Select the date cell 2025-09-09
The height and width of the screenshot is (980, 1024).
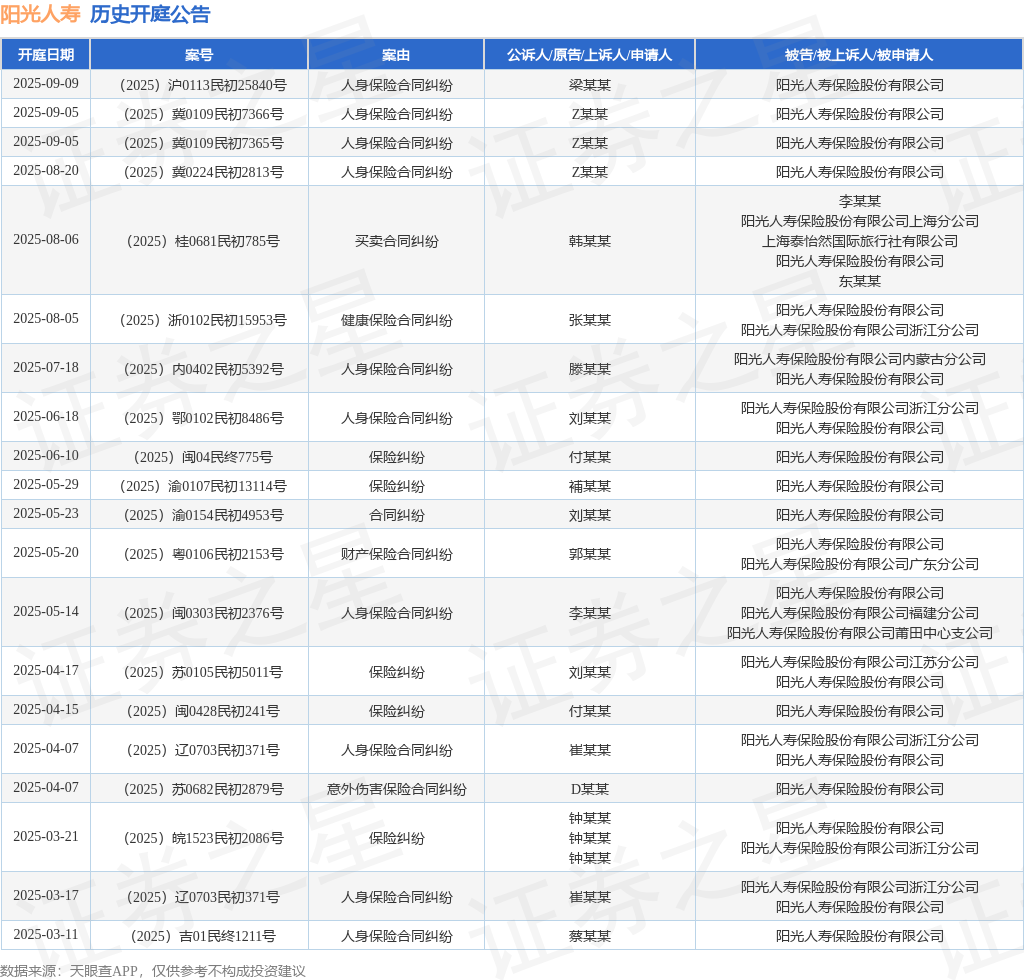[x=46, y=84]
